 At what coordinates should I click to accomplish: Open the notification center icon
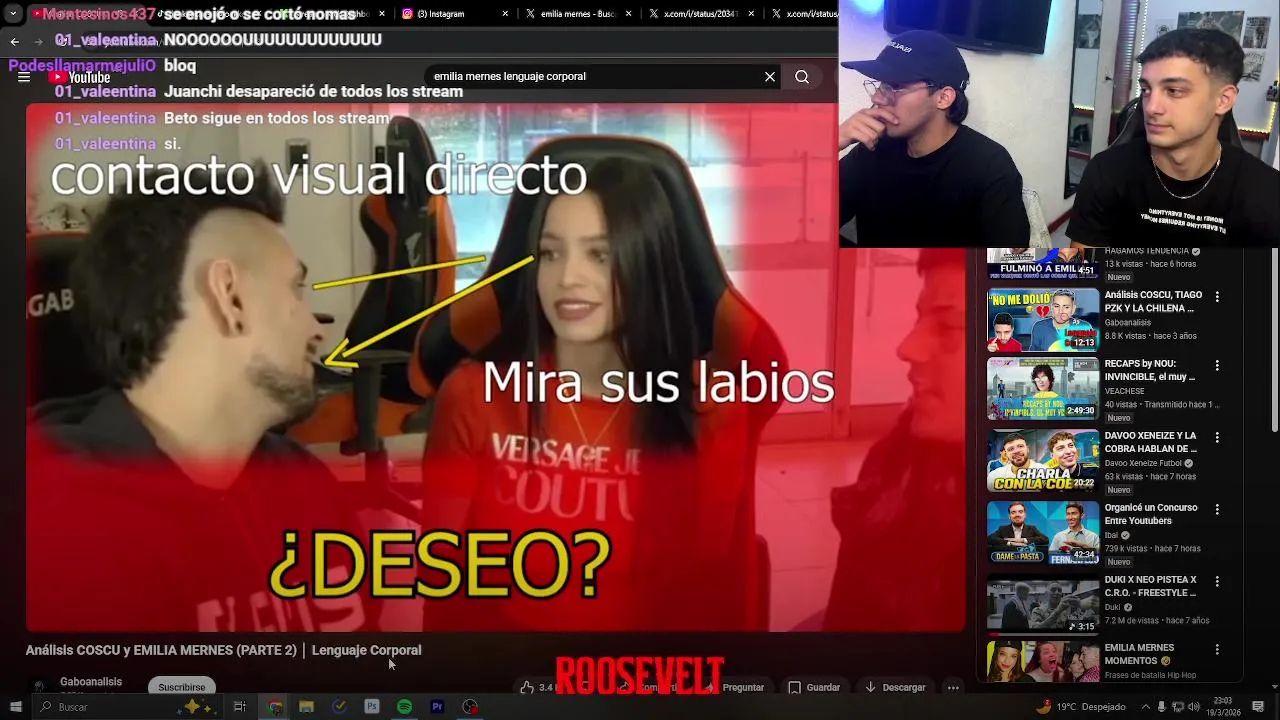(1258, 707)
